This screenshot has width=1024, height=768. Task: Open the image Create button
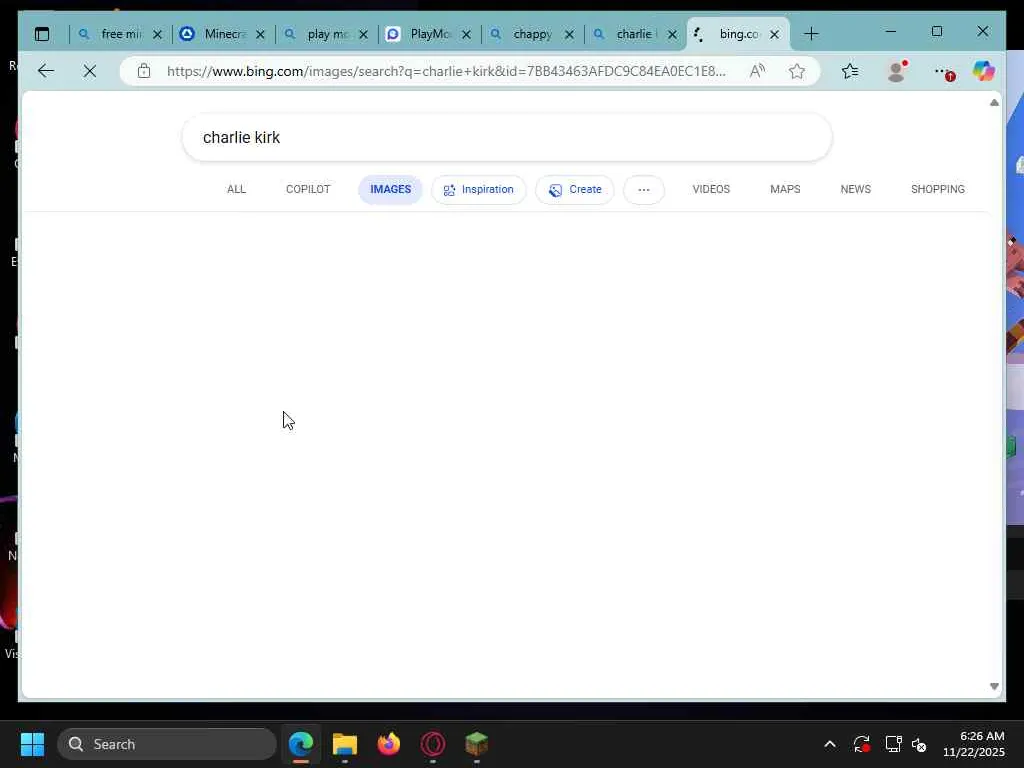[x=575, y=189]
